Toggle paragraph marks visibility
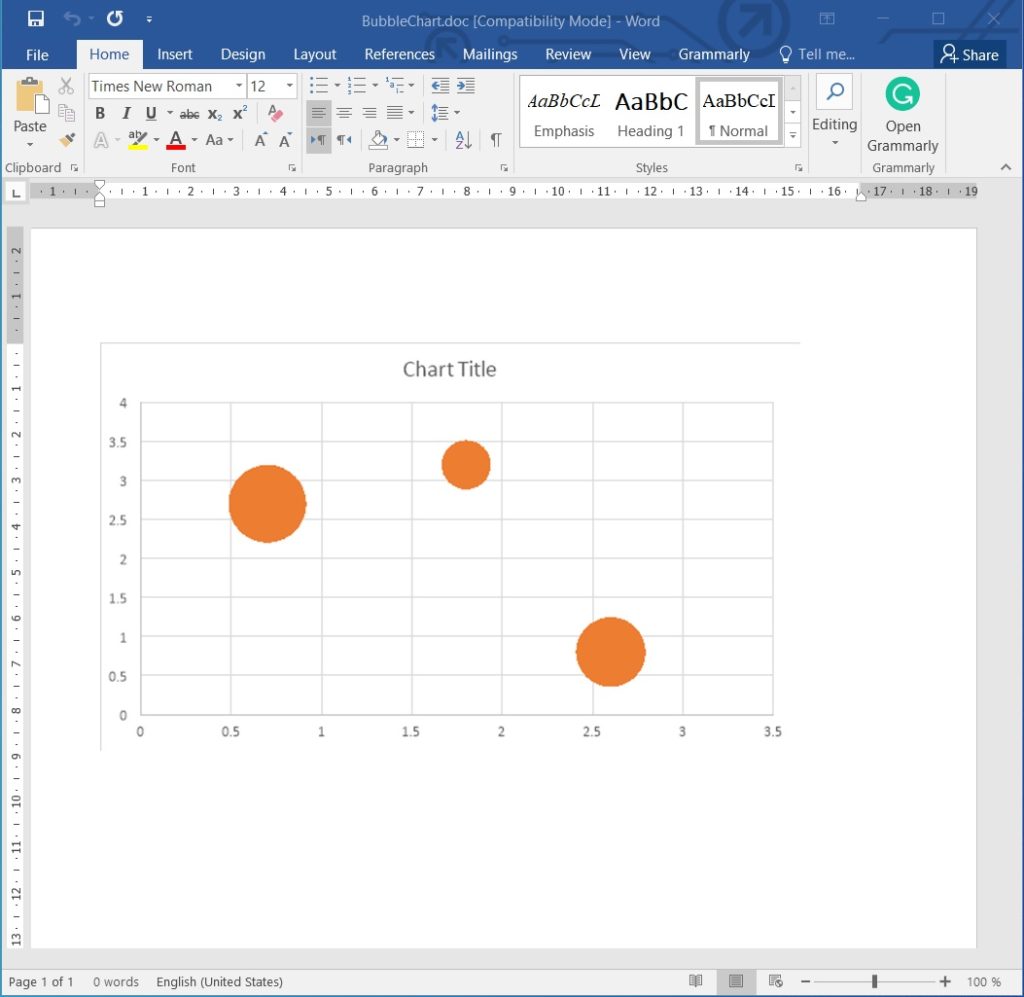This screenshot has width=1024, height=997. click(x=497, y=140)
